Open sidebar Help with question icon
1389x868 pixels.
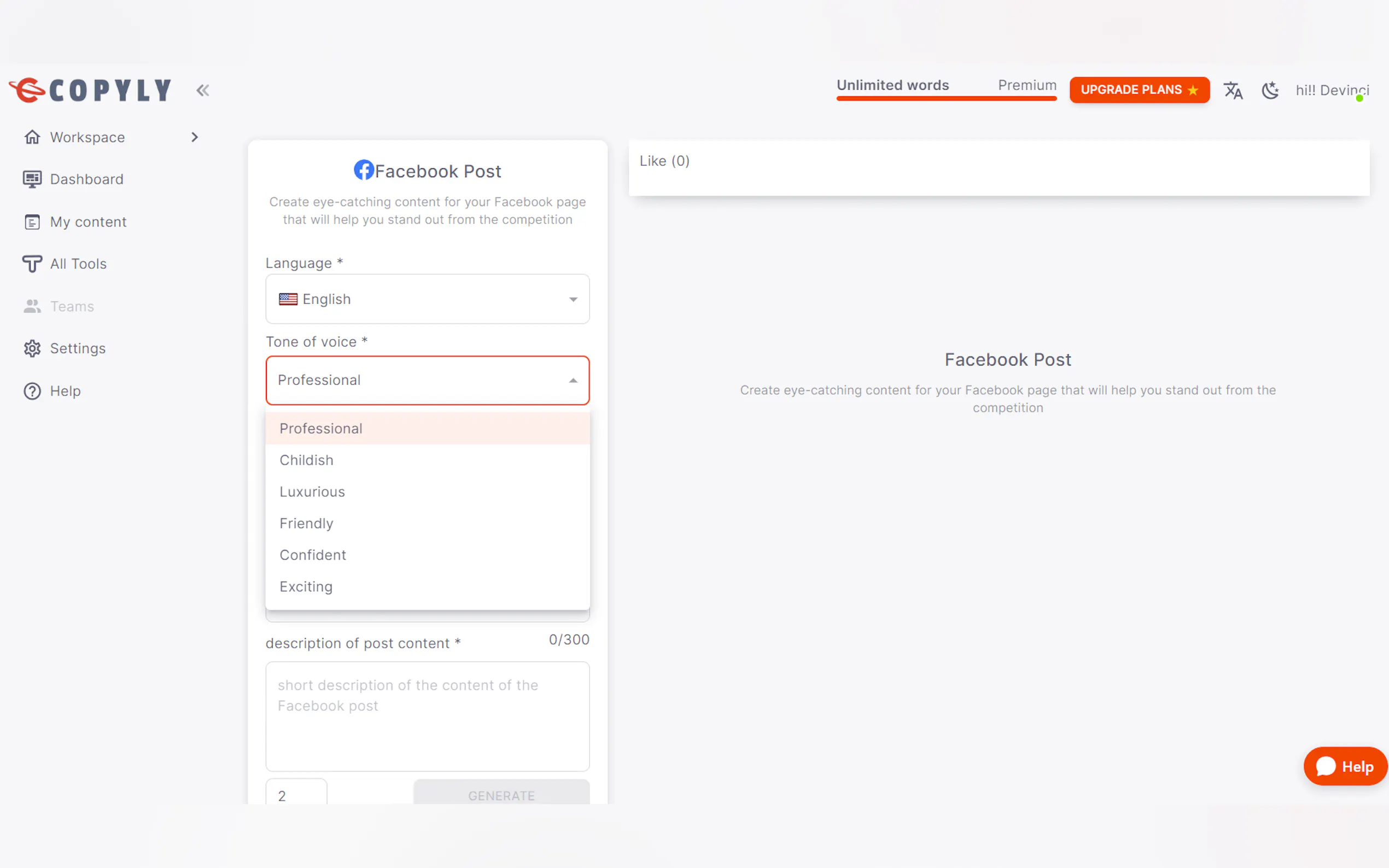pos(65,391)
